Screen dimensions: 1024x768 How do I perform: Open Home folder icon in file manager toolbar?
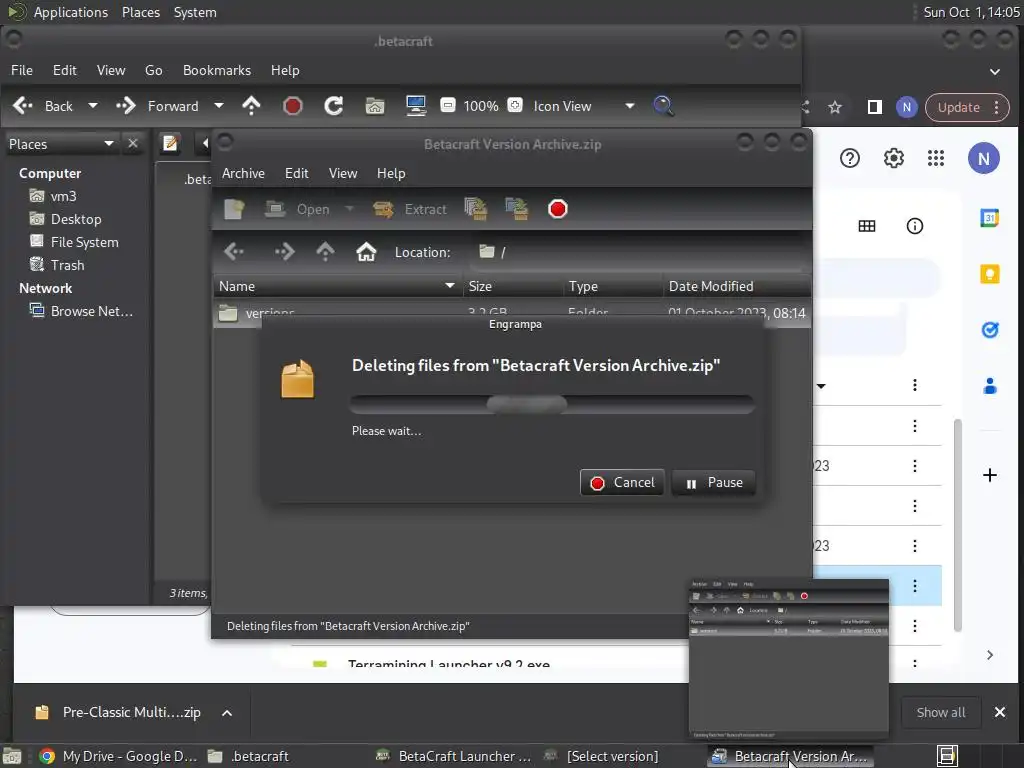pos(375,106)
